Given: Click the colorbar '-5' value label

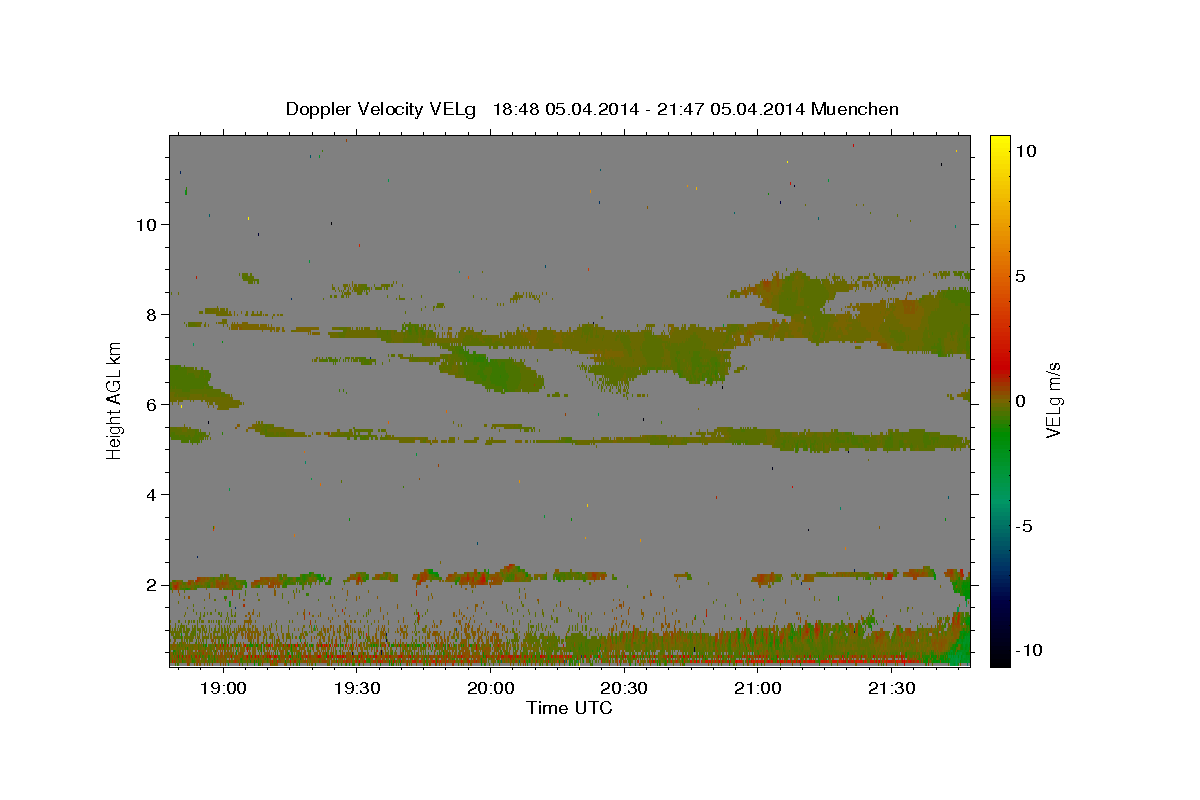Looking at the screenshot, I should click(1025, 526).
